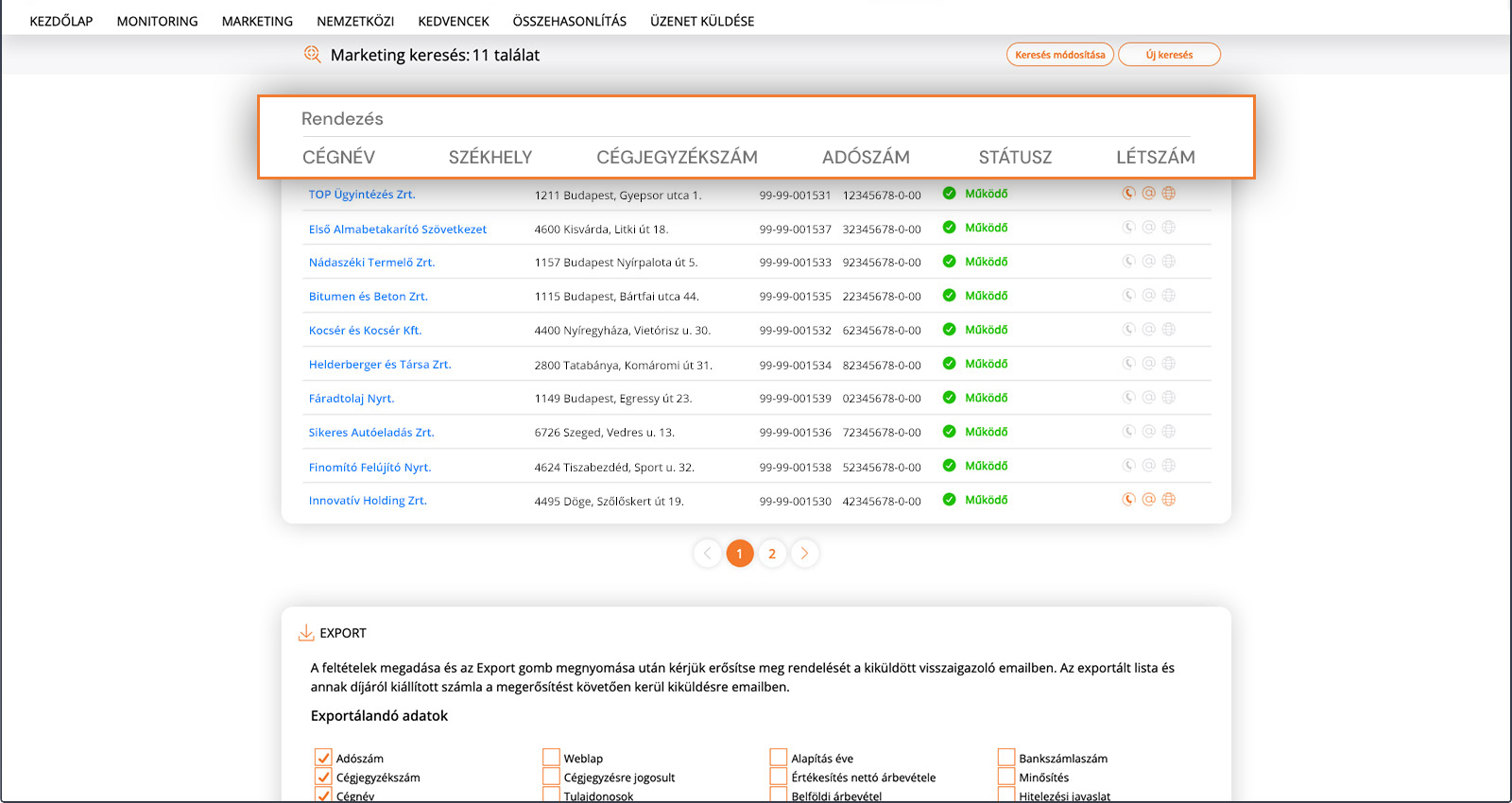The width and height of the screenshot is (1512, 803).
Task: Click the email icon in Bitumen és Beton row
Action: 1149,295
